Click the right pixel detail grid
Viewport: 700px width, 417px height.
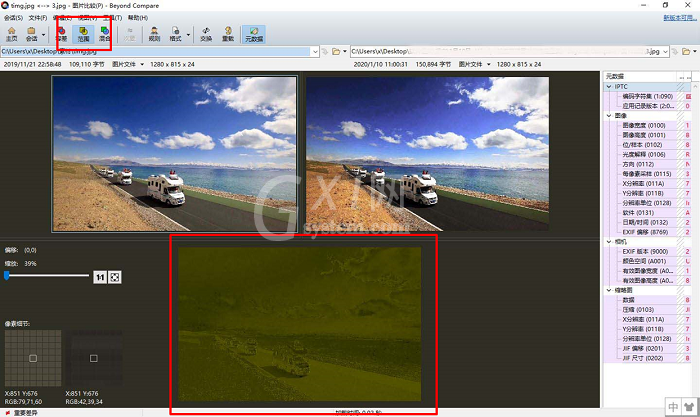[94, 358]
